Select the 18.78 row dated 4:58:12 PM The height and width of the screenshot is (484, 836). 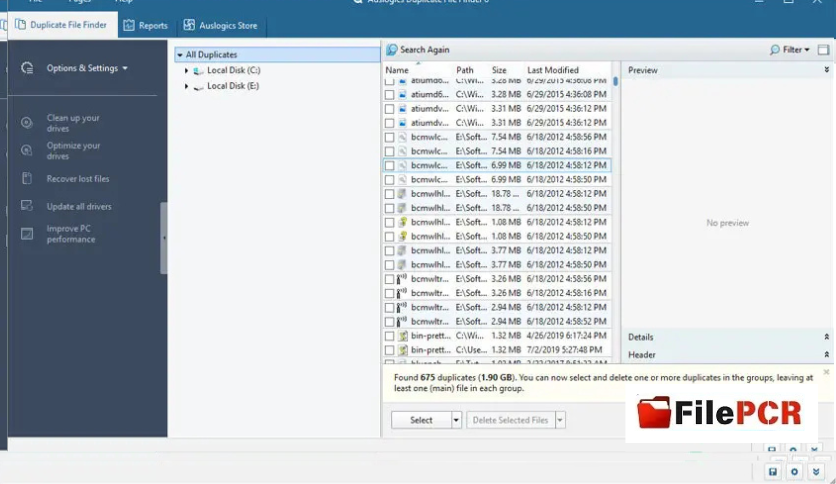coord(497,194)
